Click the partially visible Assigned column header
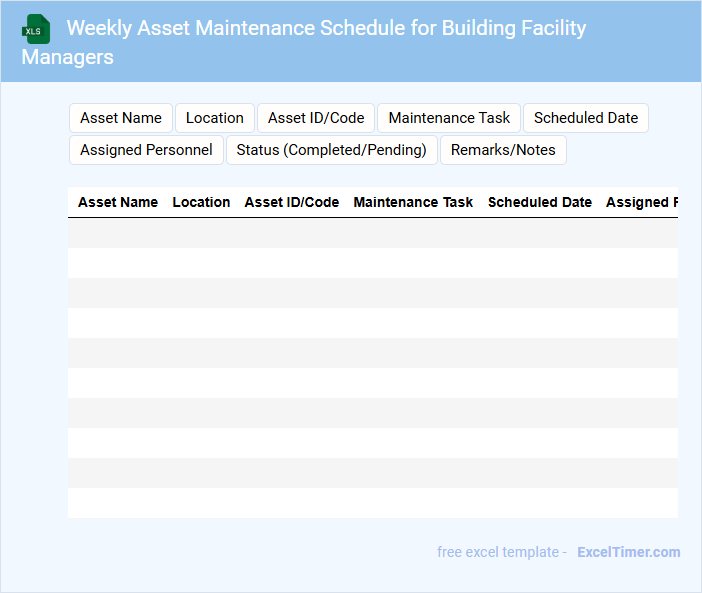 [x=641, y=202]
